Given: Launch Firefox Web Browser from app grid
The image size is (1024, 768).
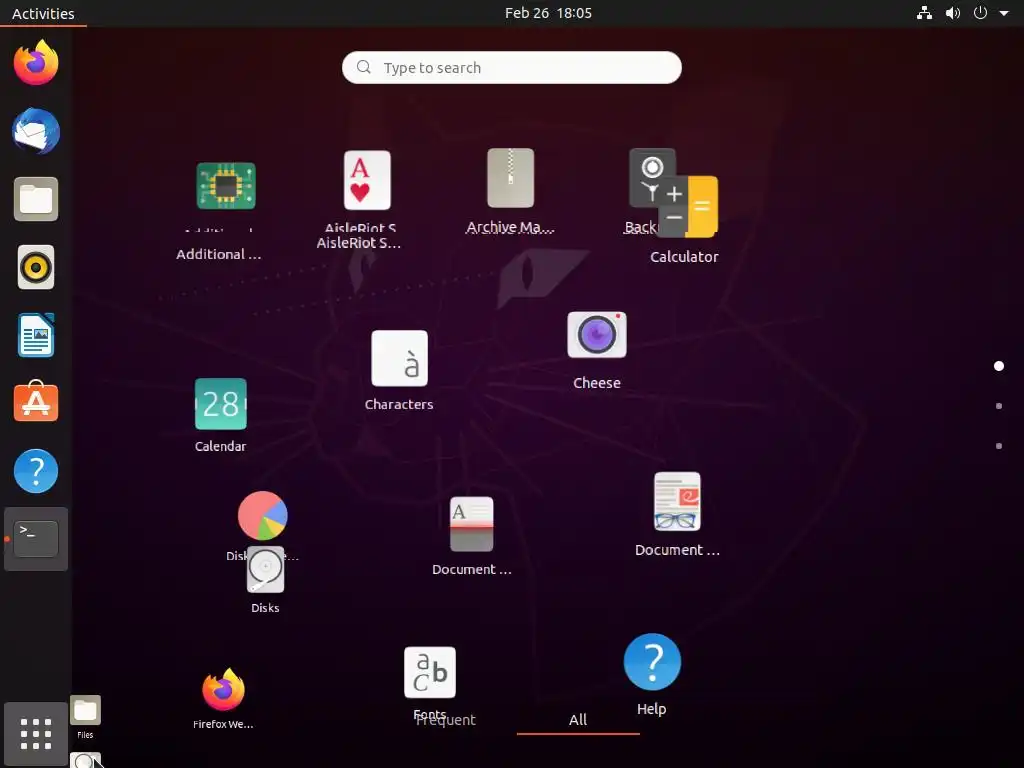Looking at the screenshot, I should (x=223, y=689).
